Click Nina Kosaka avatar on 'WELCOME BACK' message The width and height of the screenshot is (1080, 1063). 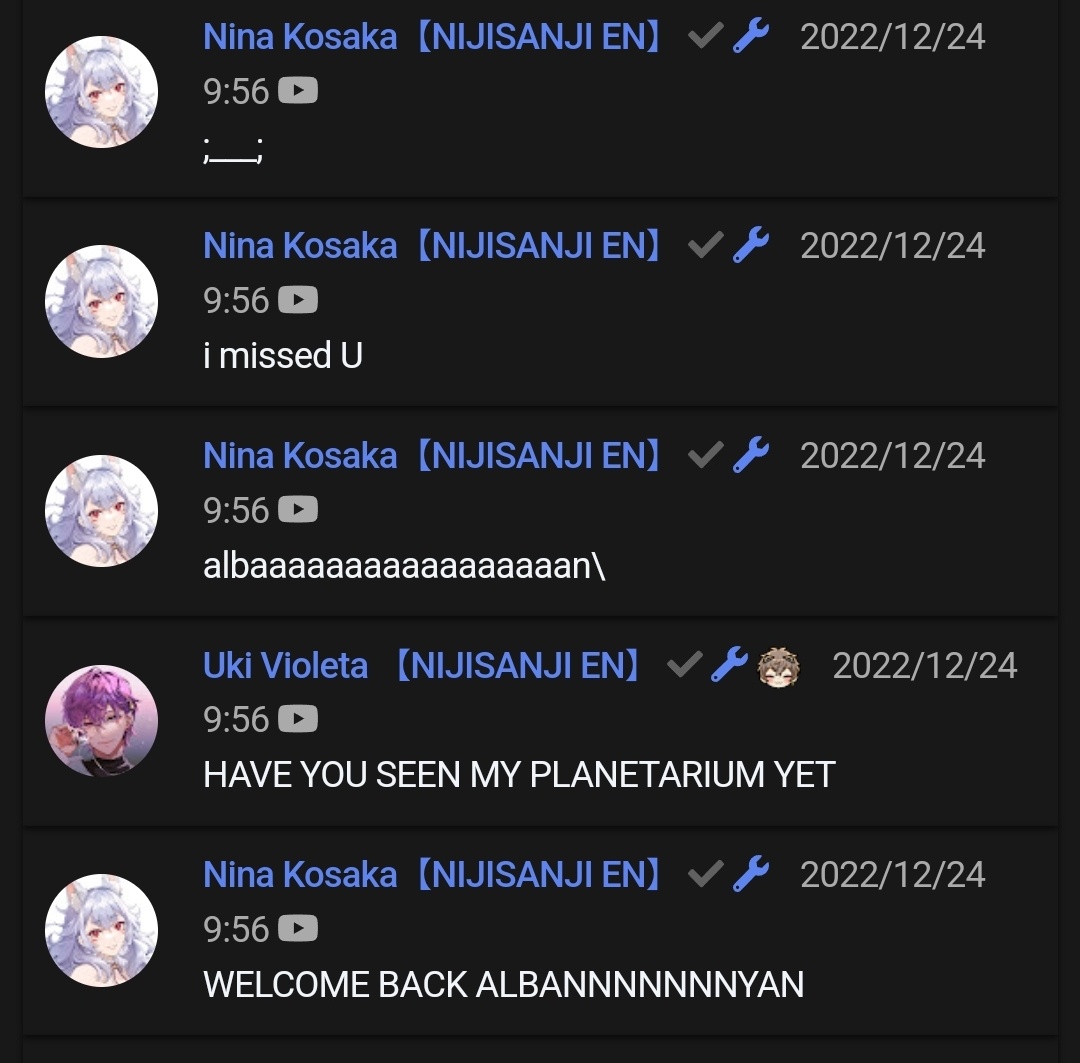point(101,930)
